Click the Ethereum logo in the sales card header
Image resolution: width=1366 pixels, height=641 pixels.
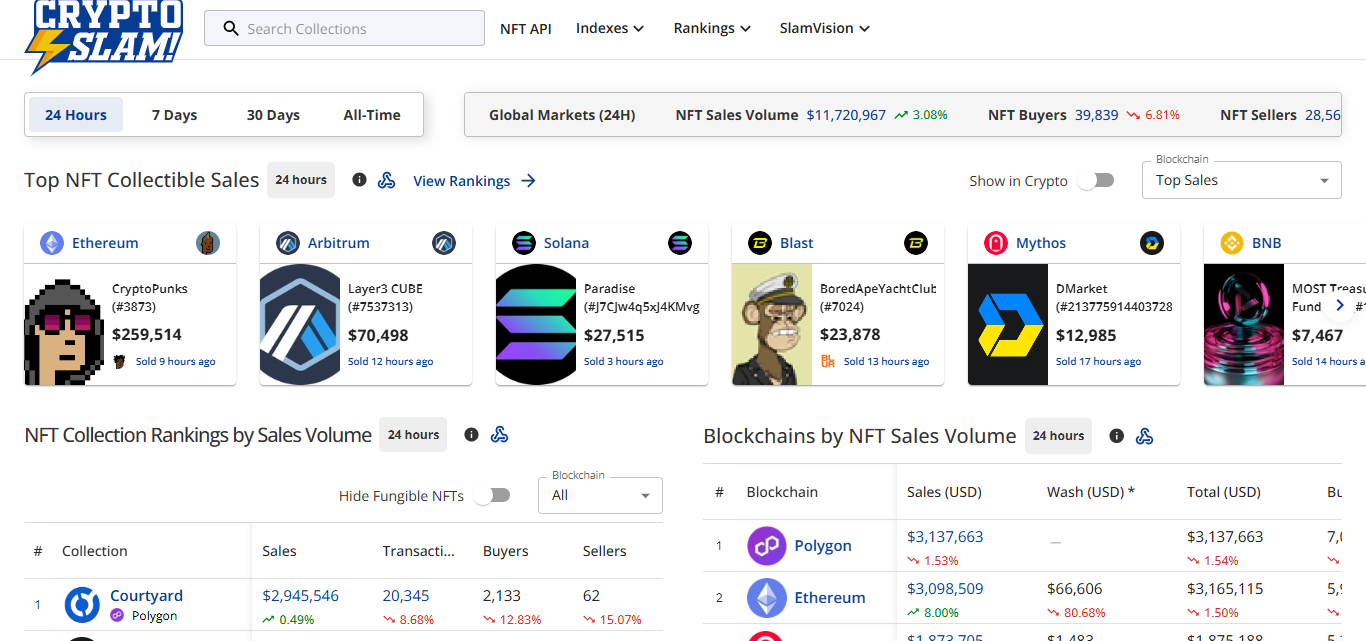[52, 243]
